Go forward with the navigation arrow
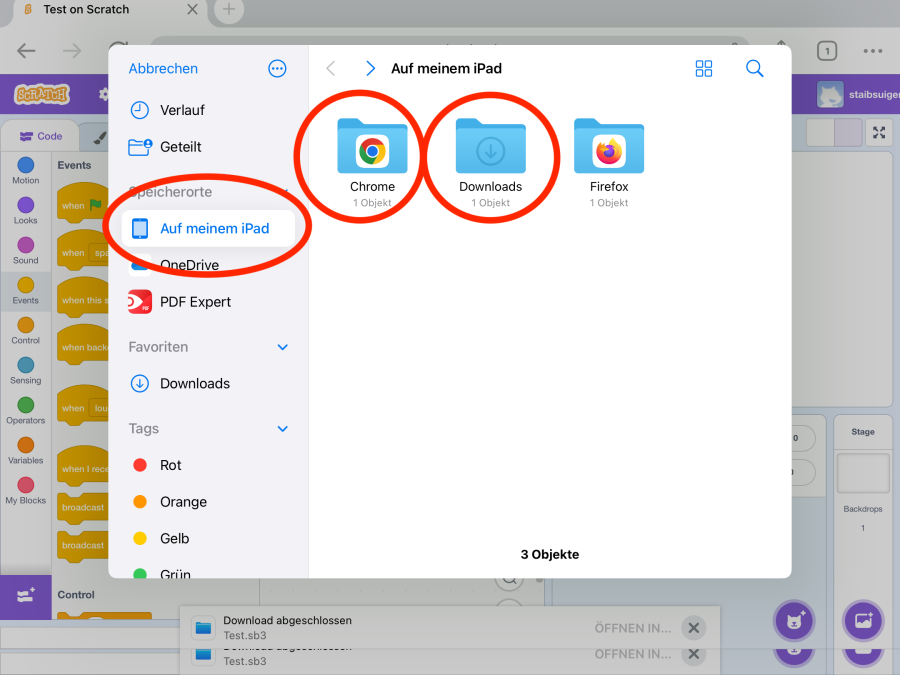This screenshot has width=900, height=675. click(x=370, y=69)
